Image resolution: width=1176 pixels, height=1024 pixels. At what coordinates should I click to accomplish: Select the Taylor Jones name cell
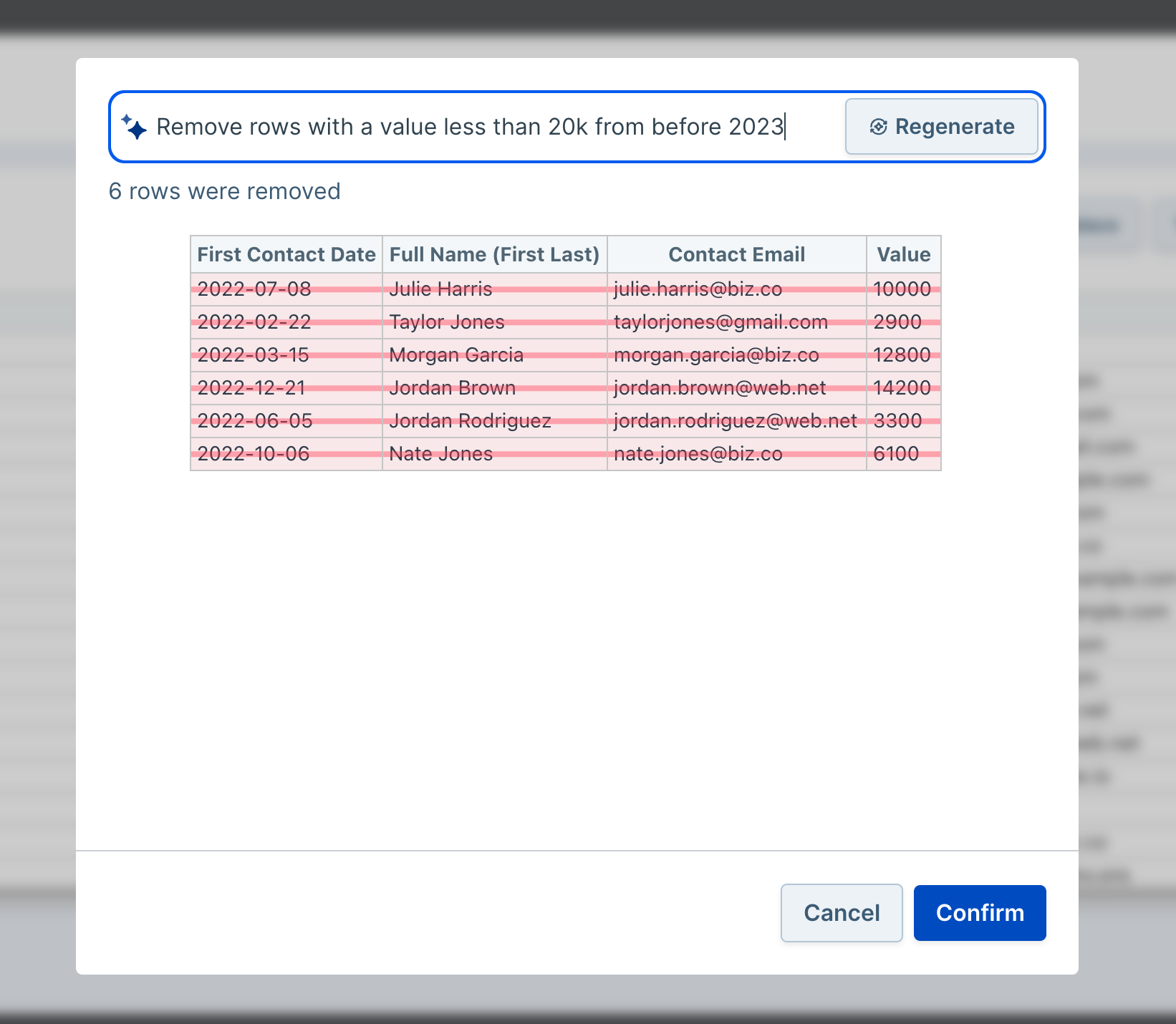point(495,322)
